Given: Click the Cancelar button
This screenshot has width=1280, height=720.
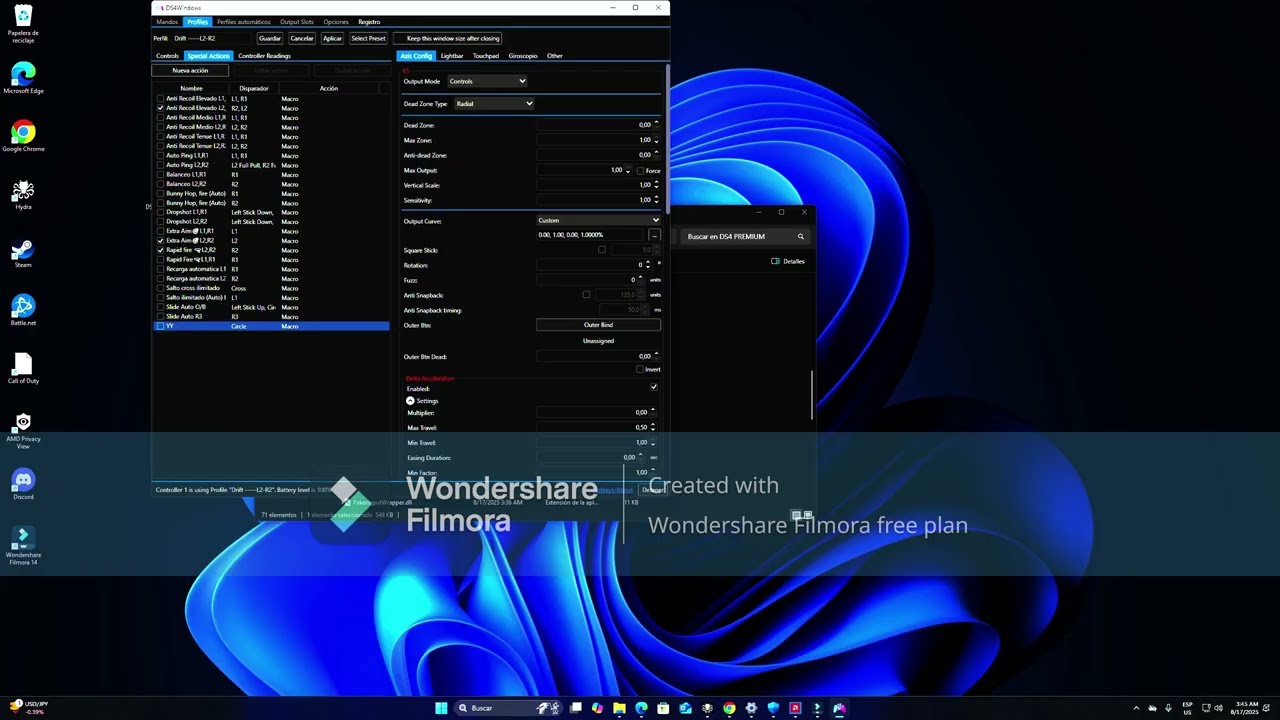Looking at the screenshot, I should (x=302, y=39).
